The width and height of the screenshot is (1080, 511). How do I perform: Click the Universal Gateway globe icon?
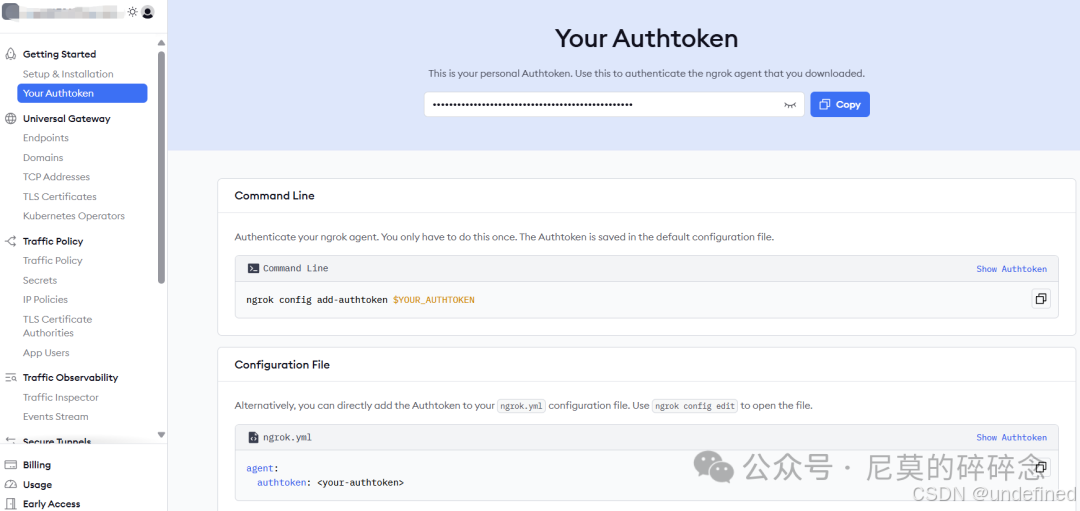[10, 118]
